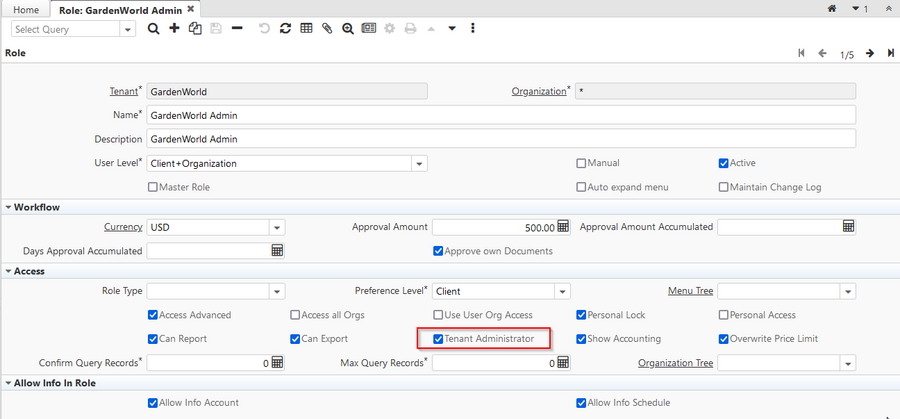The image size is (900, 419).
Task: Expand the Currency dropdown list
Action: (x=277, y=227)
